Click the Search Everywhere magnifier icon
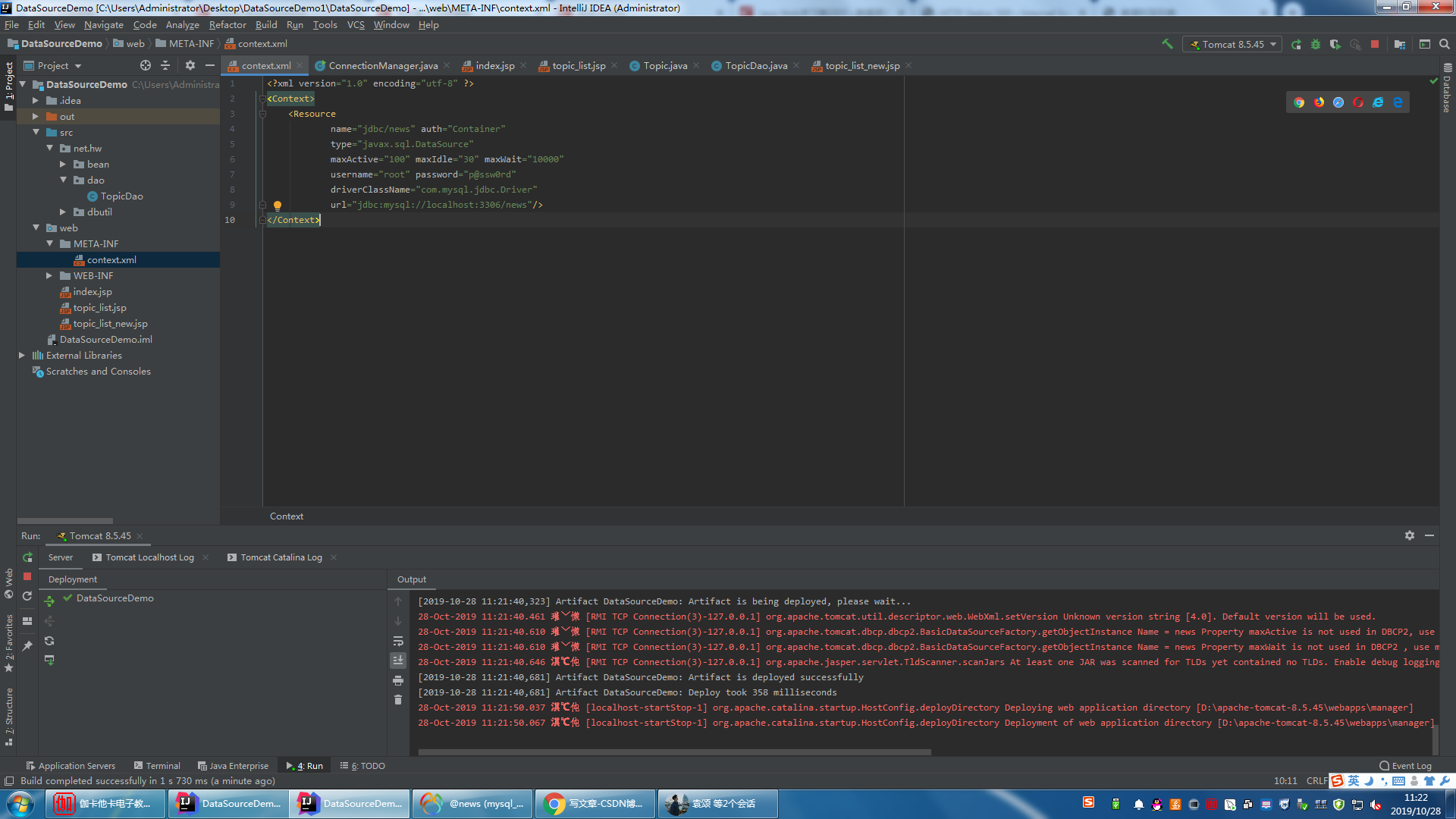 click(1445, 44)
